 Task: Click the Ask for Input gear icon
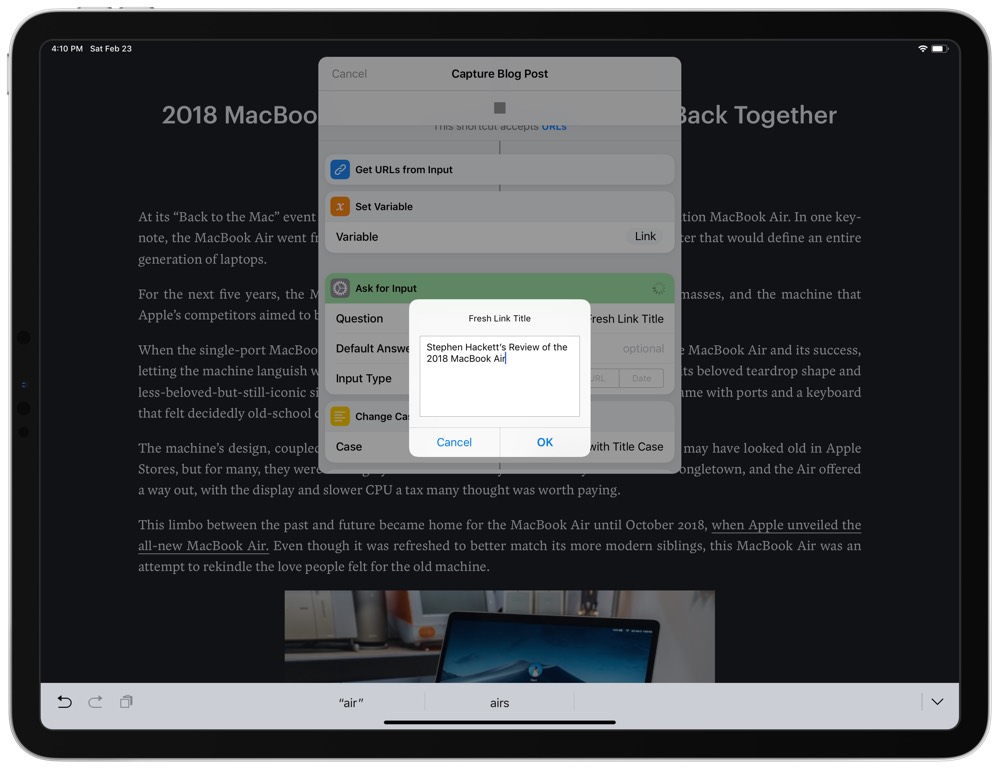[x=340, y=288]
